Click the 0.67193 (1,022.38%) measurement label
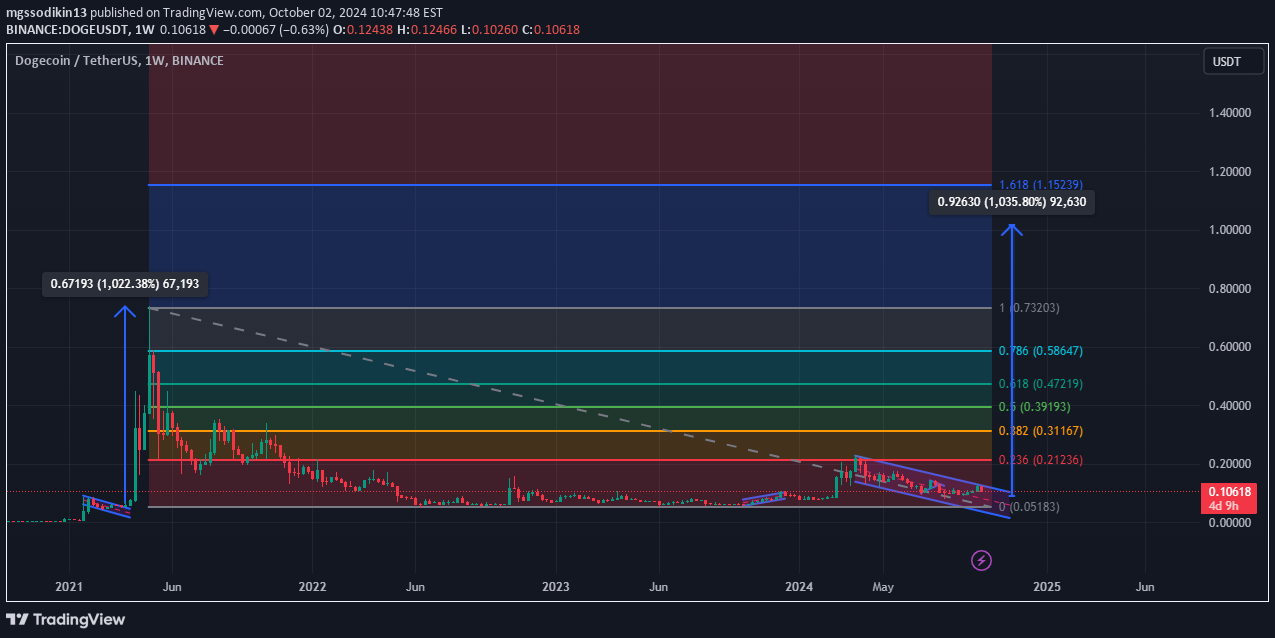 [125, 284]
